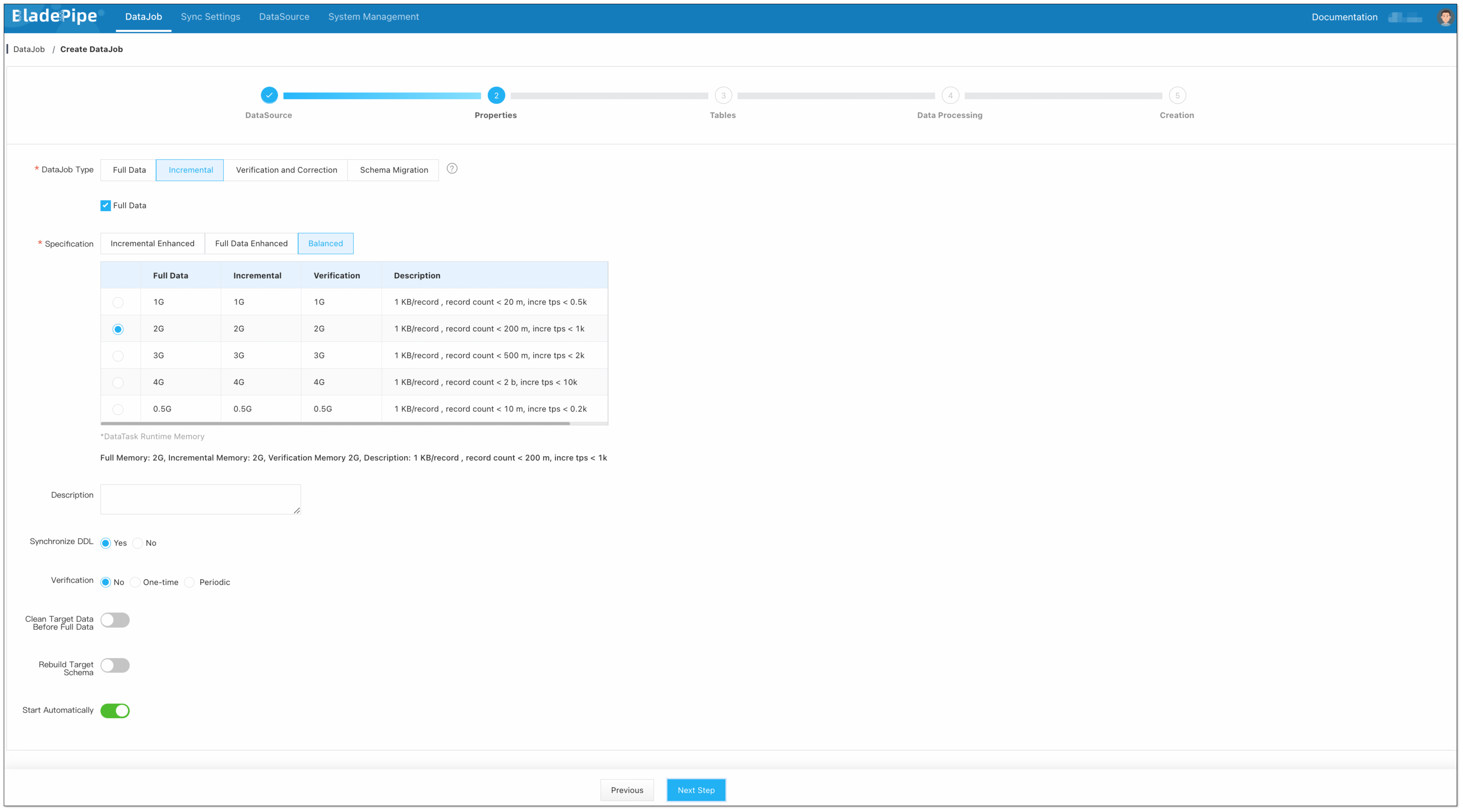1463x812 pixels.
Task: Choose One-time for Verification
Action: 135,582
